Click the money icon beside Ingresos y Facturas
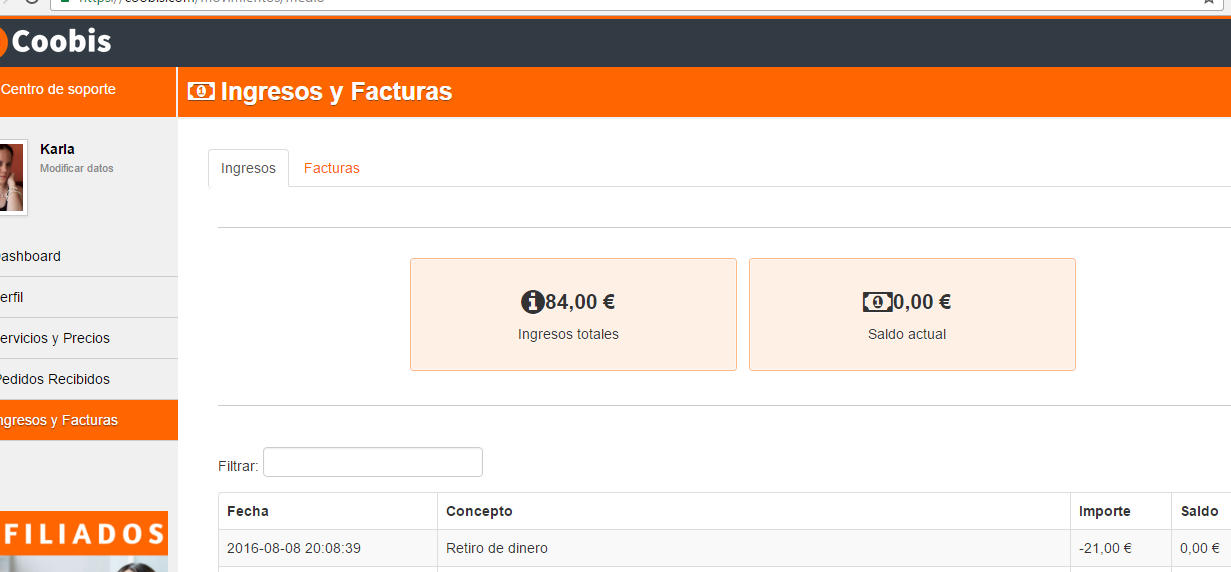 click(x=201, y=91)
